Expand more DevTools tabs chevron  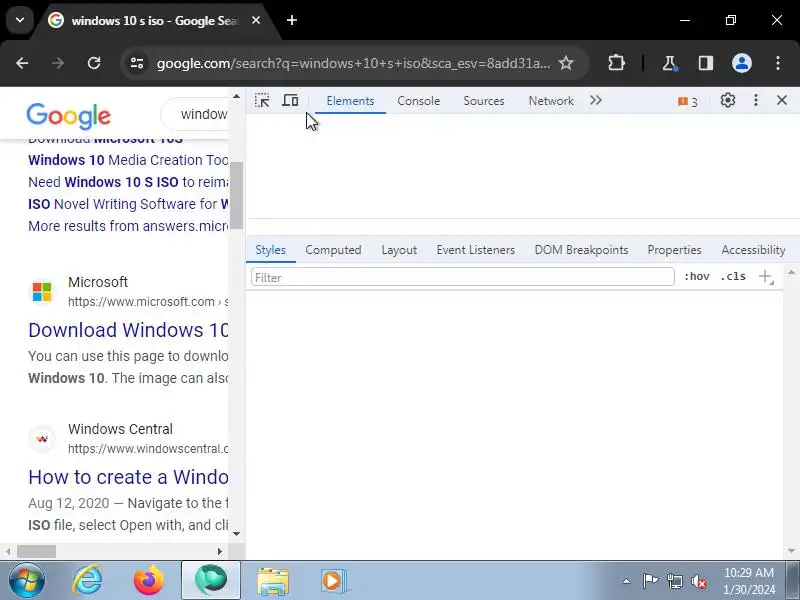595,101
